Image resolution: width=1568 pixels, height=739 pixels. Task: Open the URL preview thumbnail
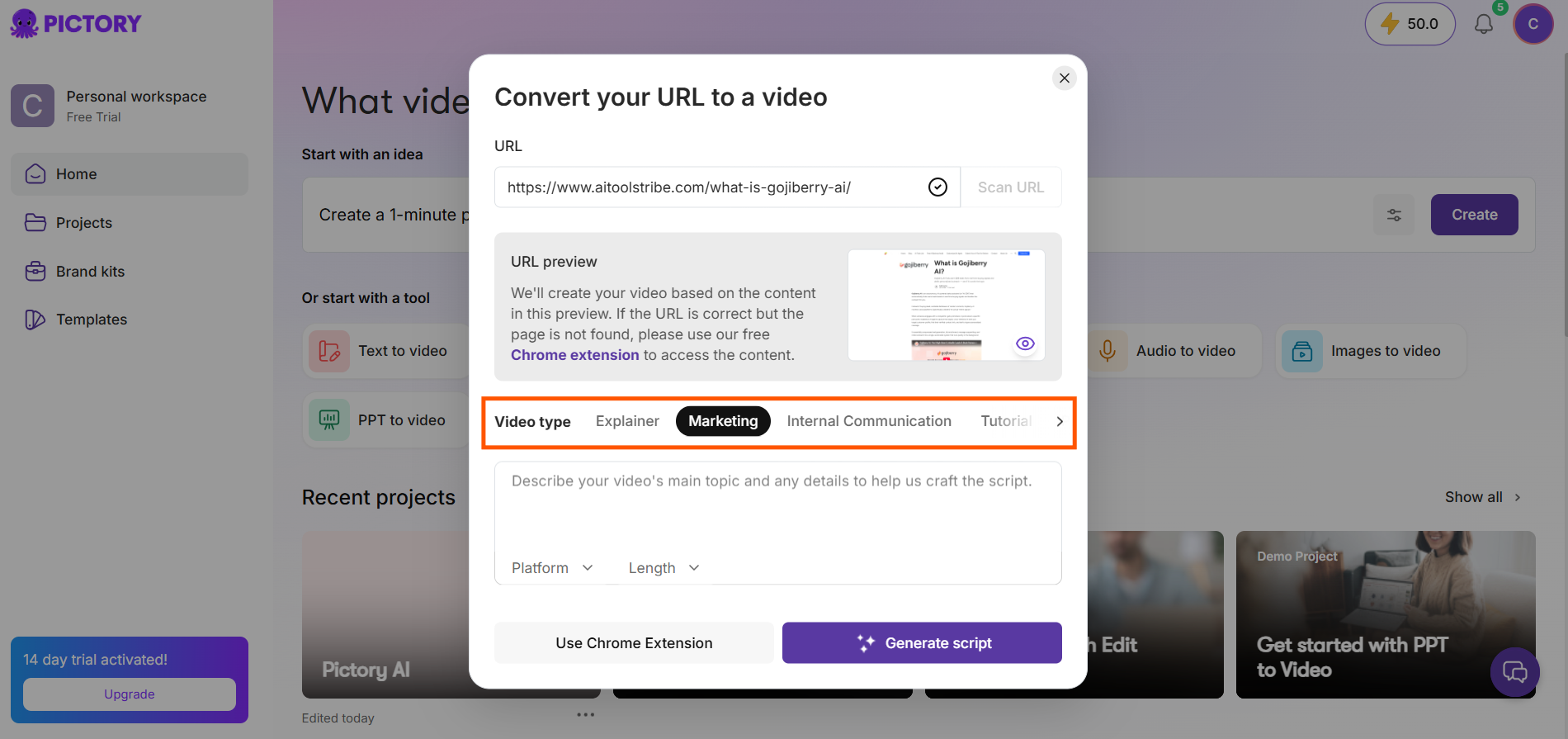pyautogui.click(x=947, y=306)
